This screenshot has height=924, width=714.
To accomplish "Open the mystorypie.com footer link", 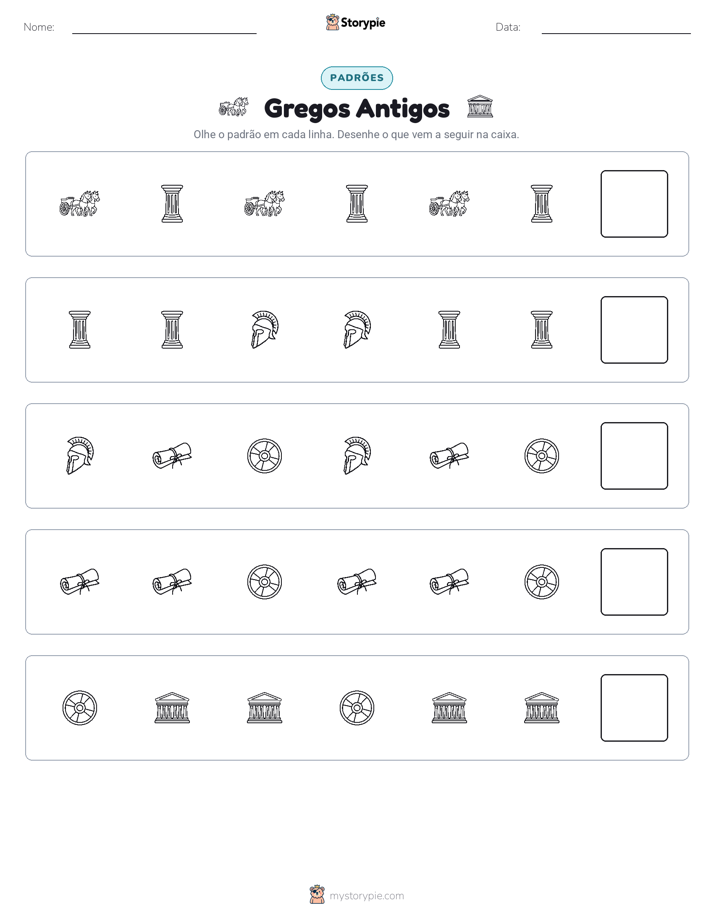I will point(366,896).
